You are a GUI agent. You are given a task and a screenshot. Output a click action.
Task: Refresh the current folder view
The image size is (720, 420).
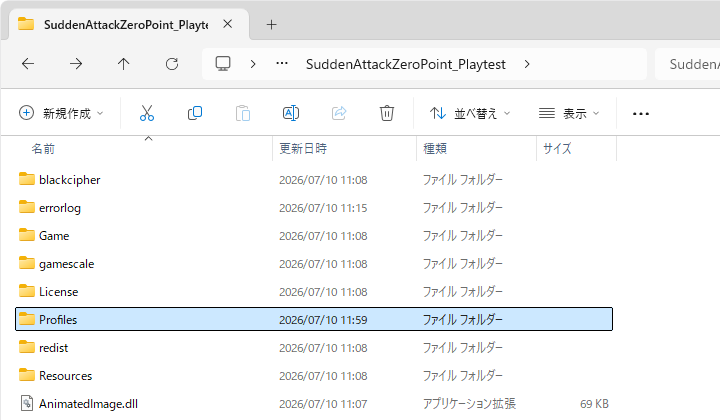pyautogui.click(x=172, y=64)
